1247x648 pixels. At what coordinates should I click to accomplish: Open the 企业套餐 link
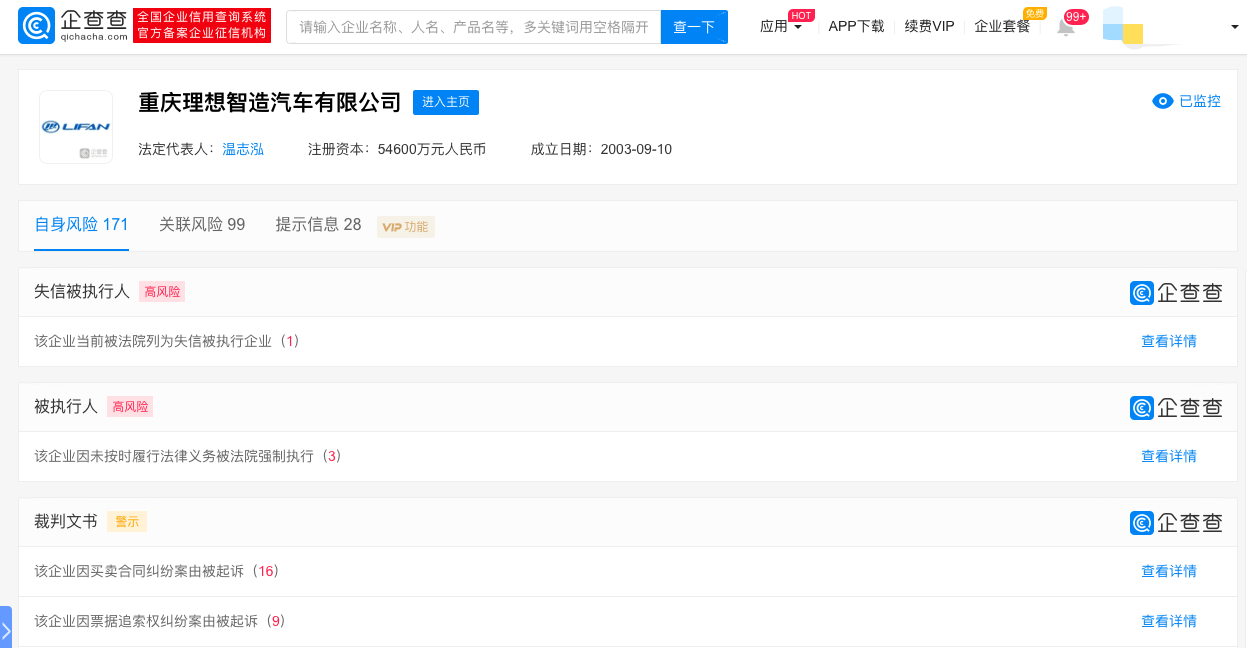point(1002,26)
